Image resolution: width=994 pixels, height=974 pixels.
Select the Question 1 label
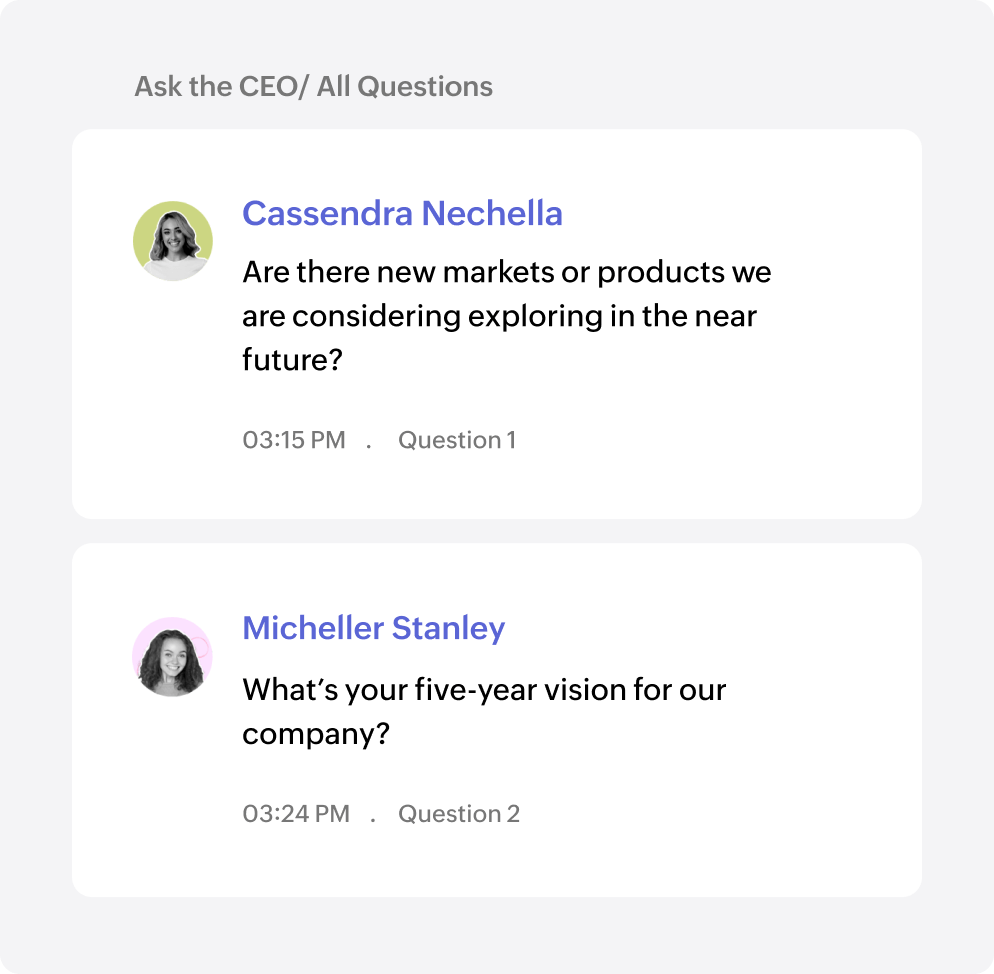(x=457, y=440)
